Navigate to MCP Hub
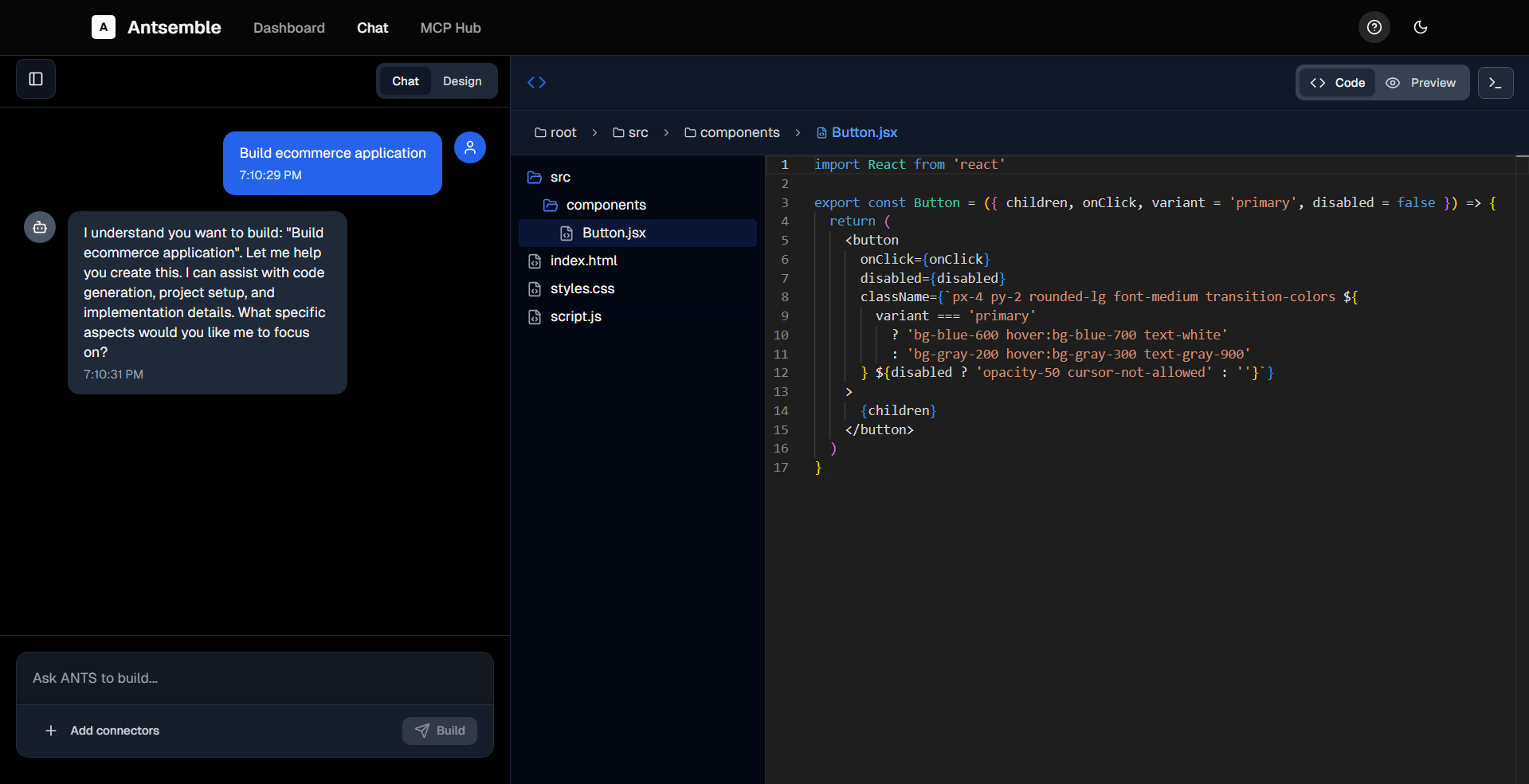This screenshot has height=784, width=1529. click(450, 27)
